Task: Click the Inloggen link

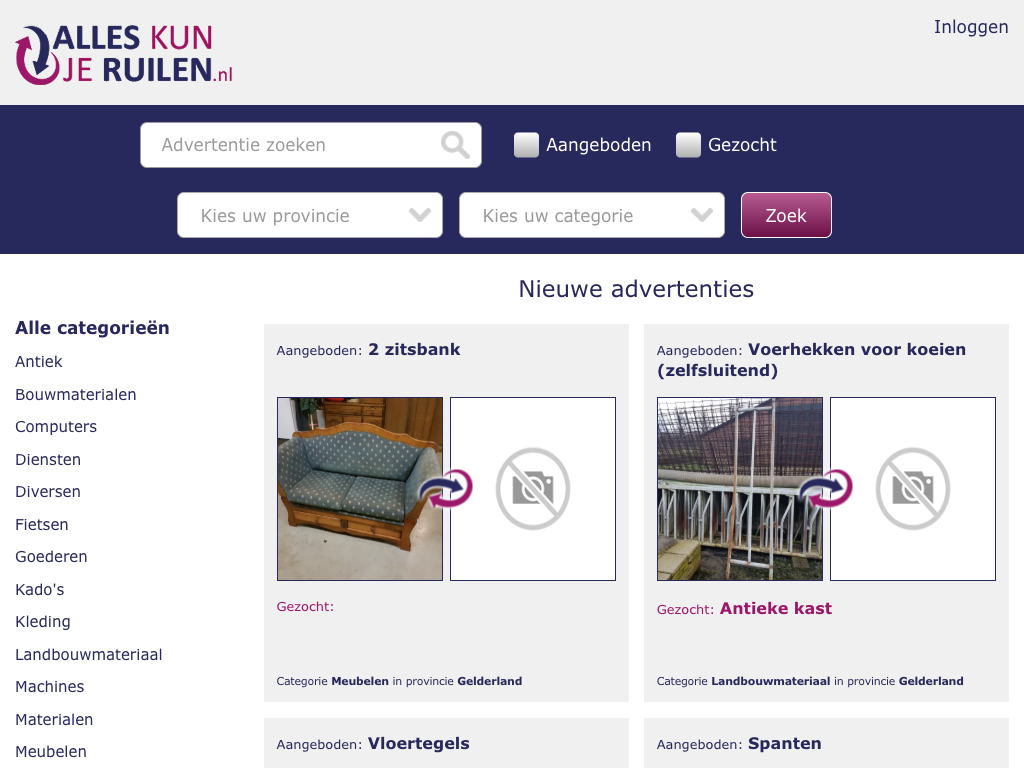Action: [x=970, y=27]
